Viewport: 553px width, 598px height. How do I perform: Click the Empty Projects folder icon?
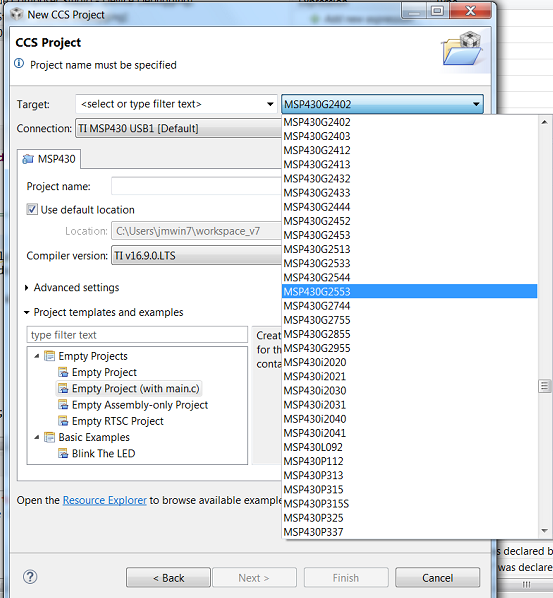(50, 356)
